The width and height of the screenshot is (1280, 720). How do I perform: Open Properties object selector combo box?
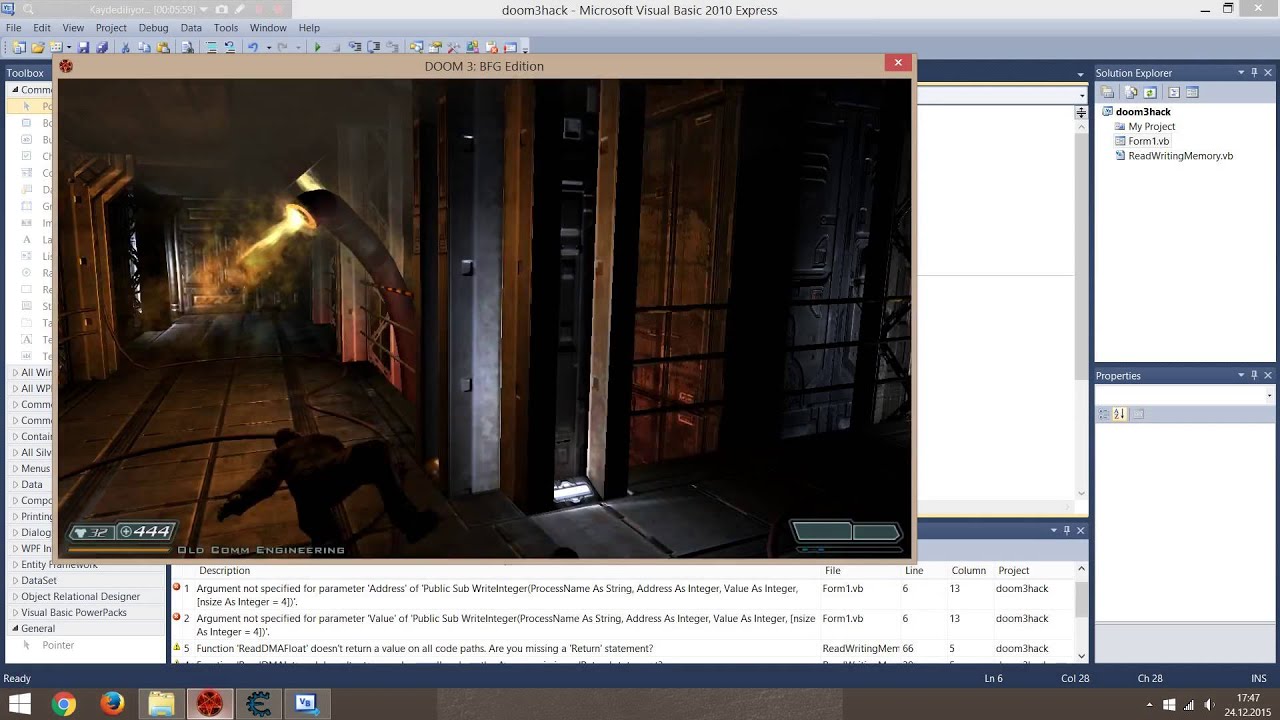pos(1186,395)
